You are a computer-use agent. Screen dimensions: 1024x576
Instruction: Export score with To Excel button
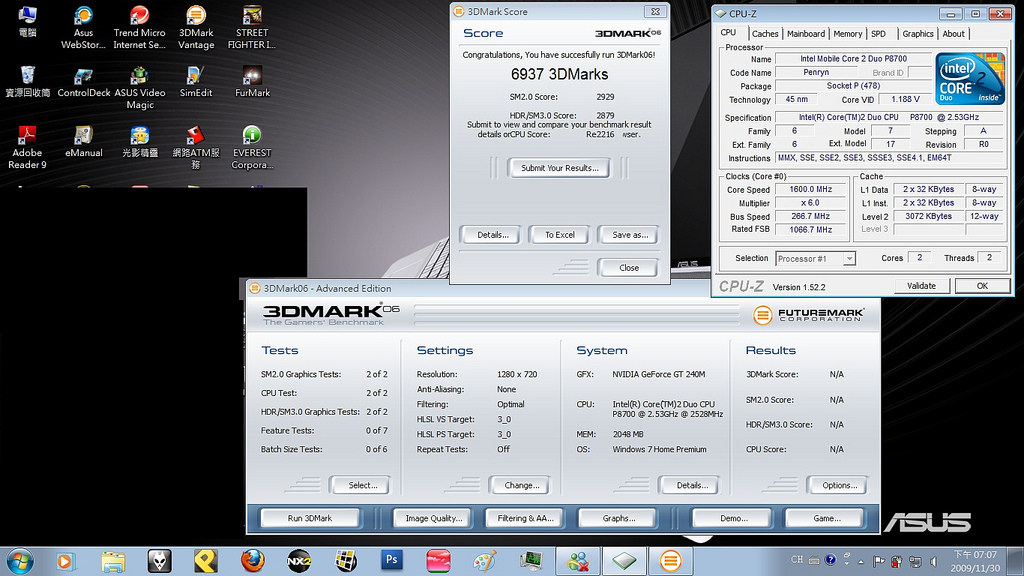tap(560, 235)
